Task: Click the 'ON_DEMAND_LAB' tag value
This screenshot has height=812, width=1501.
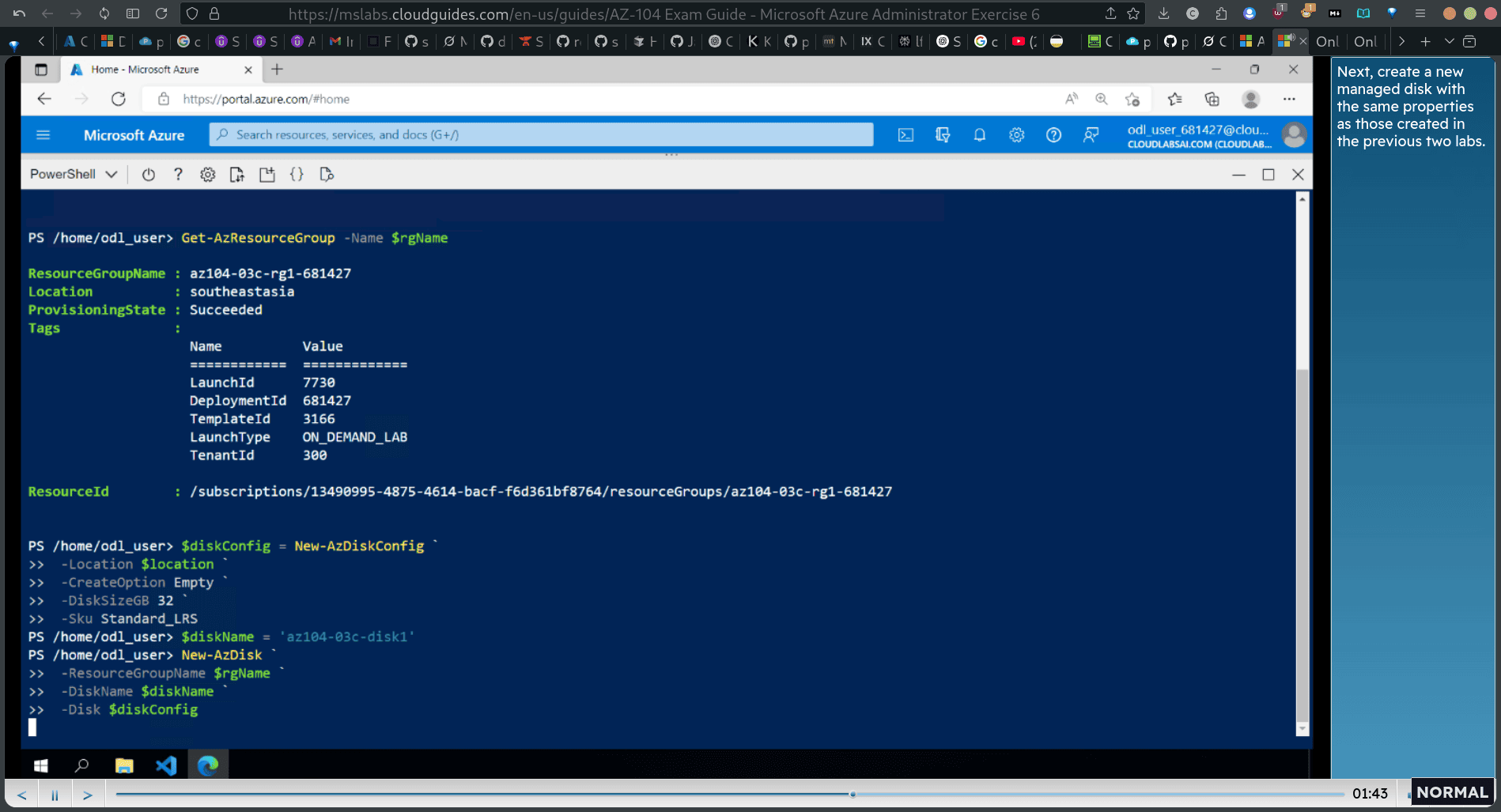Action: 355,437
